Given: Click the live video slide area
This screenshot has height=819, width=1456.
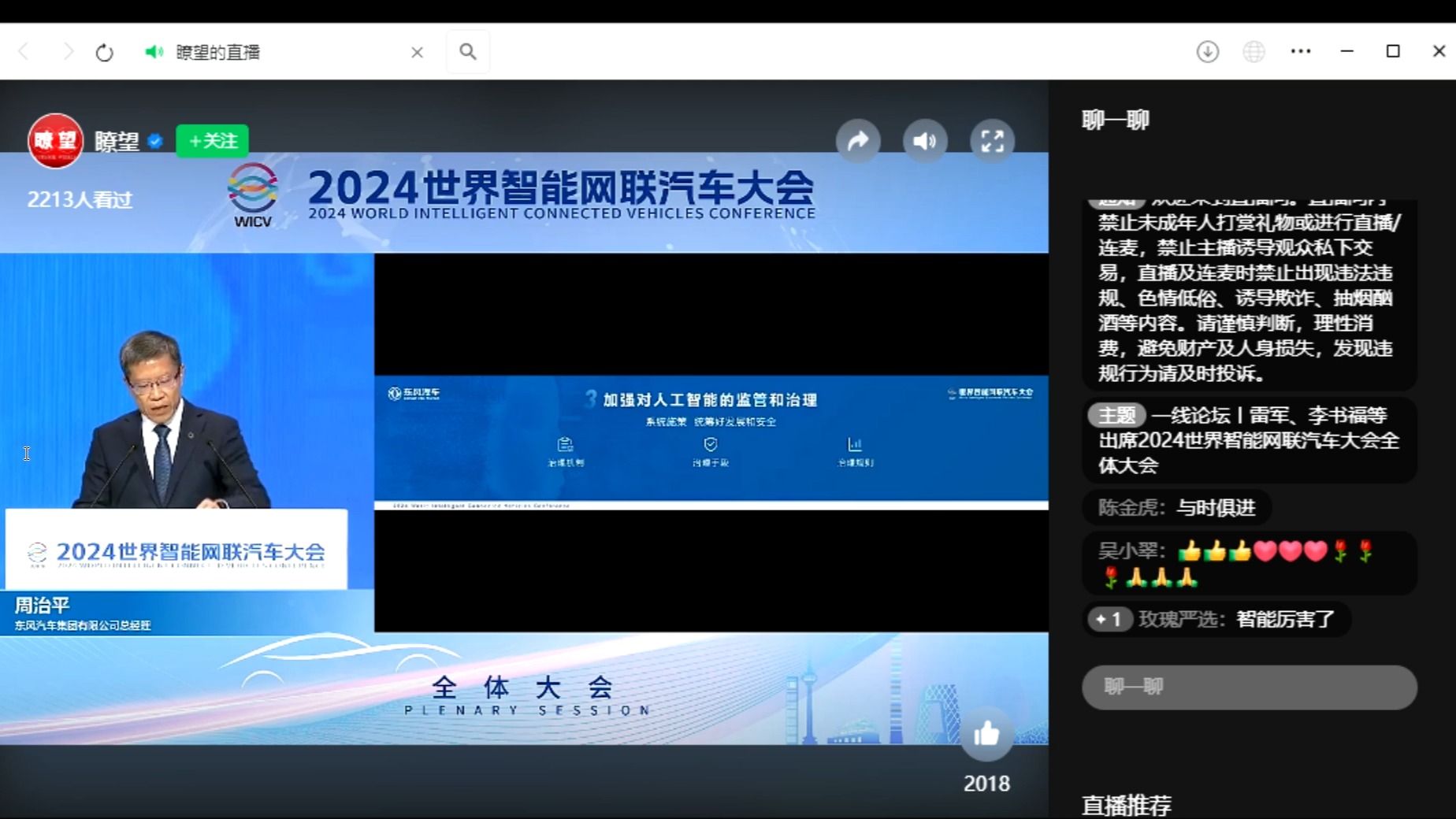Looking at the screenshot, I should [x=711, y=442].
